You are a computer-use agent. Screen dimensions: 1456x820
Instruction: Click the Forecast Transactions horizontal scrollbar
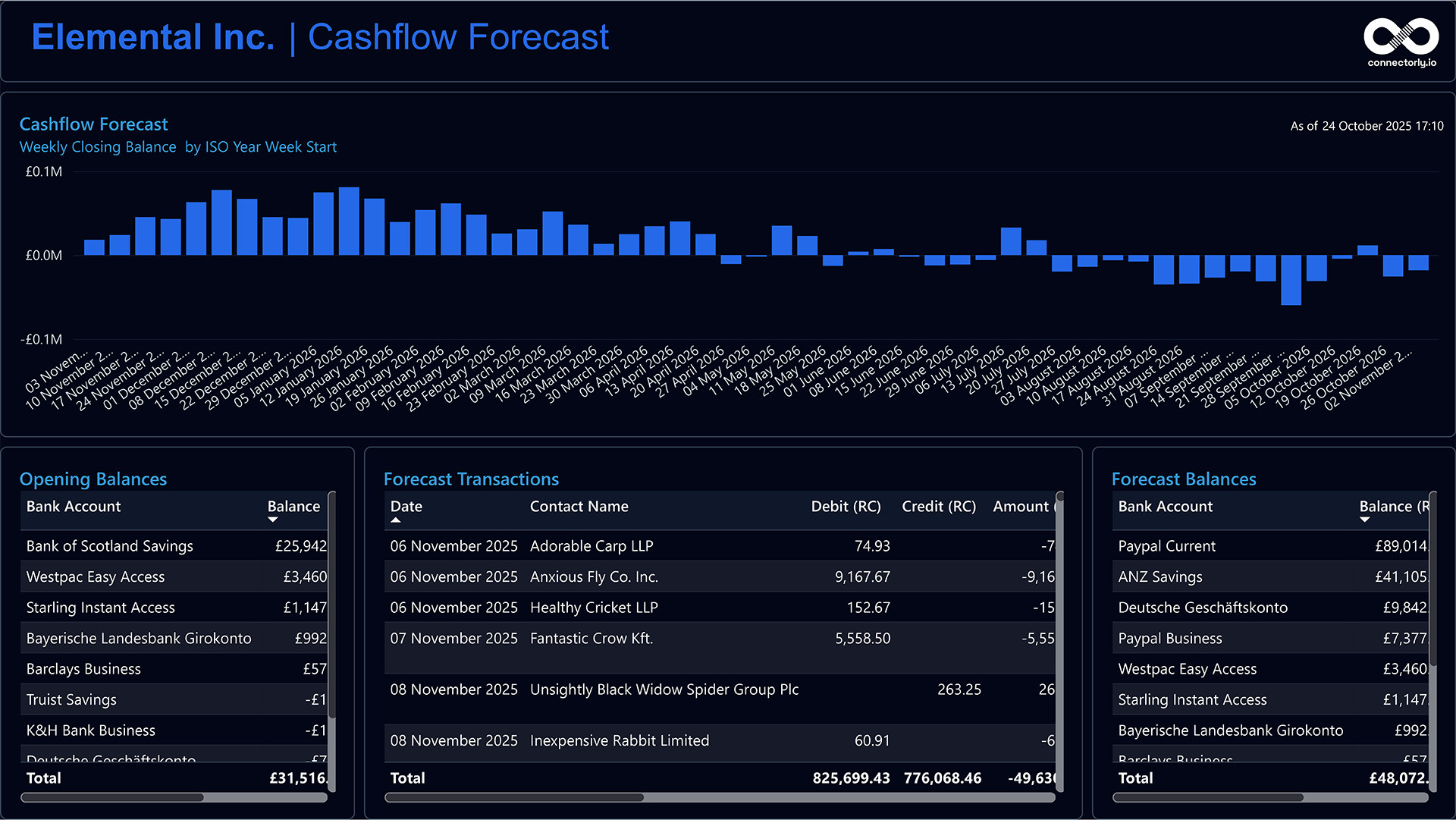[514, 798]
